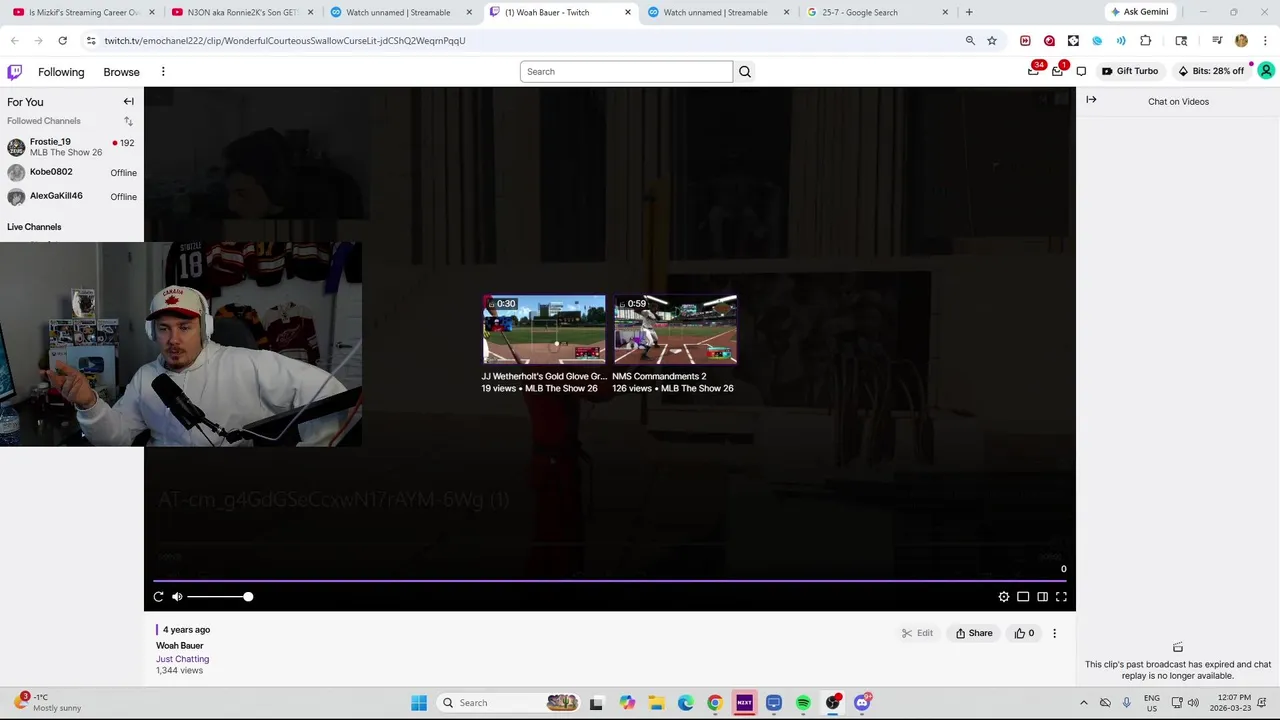Open the Following page
1280x720 pixels.
point(61,72)
